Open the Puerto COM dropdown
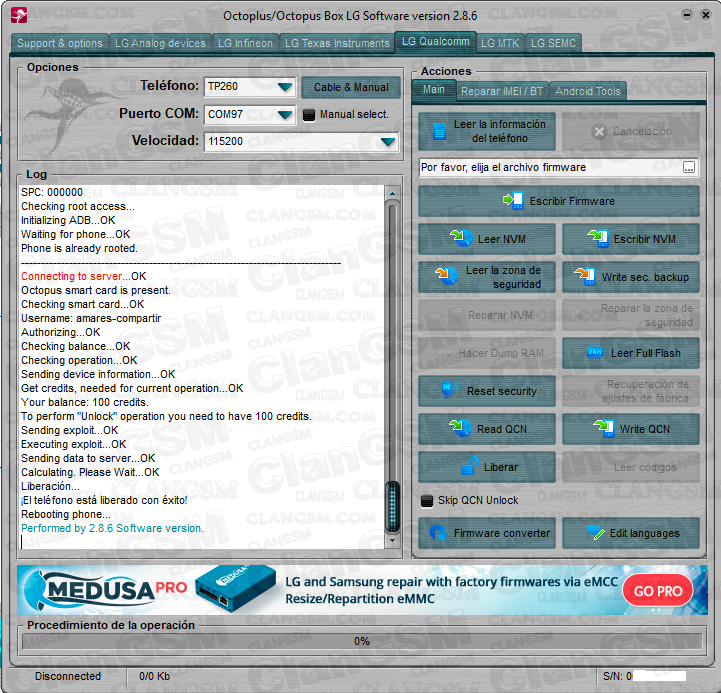Screen dimensions: 721x693 285,114
